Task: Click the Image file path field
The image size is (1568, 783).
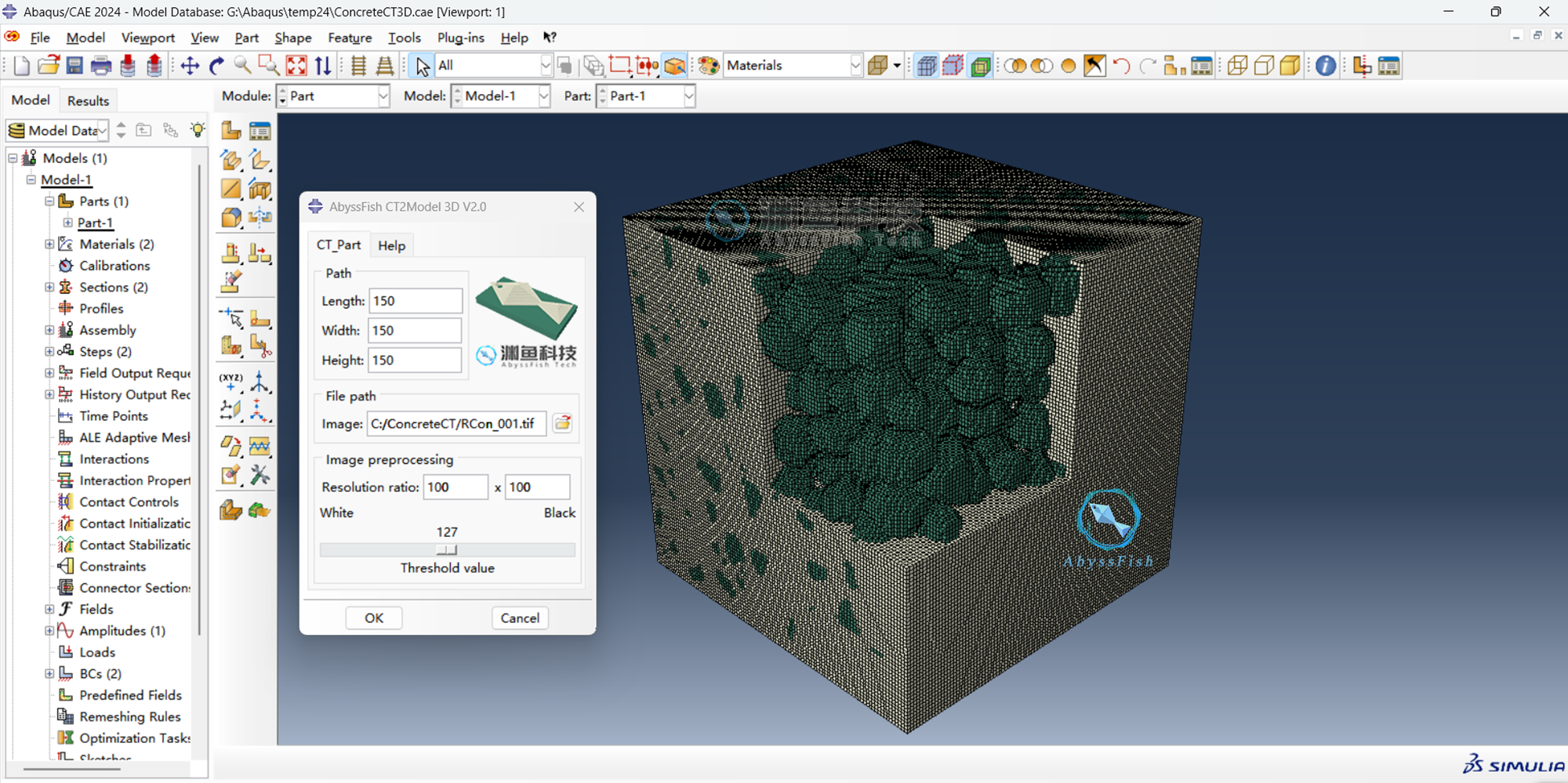Action: [x=456, y=424]
